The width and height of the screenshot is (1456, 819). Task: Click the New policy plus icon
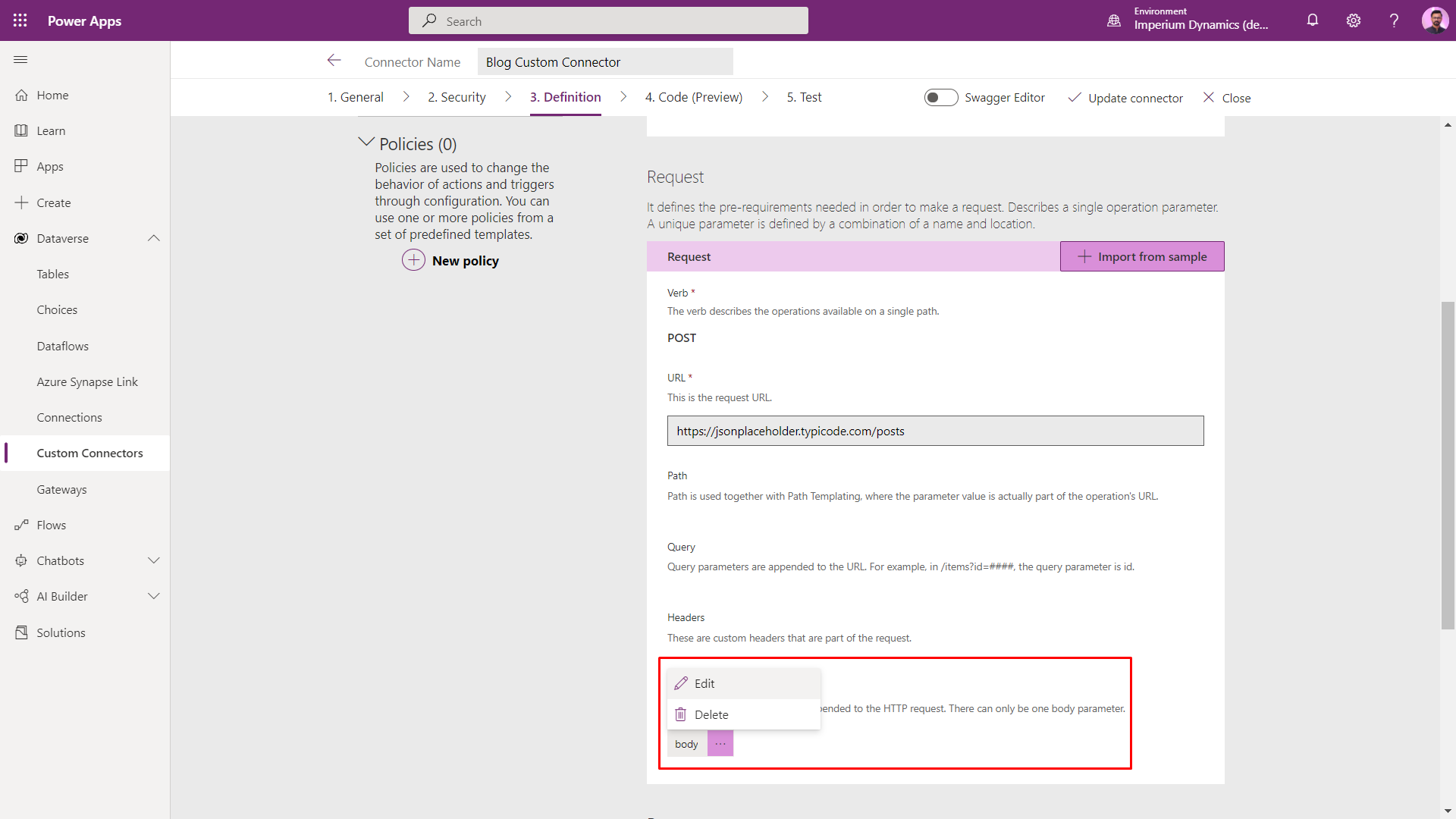413,260
